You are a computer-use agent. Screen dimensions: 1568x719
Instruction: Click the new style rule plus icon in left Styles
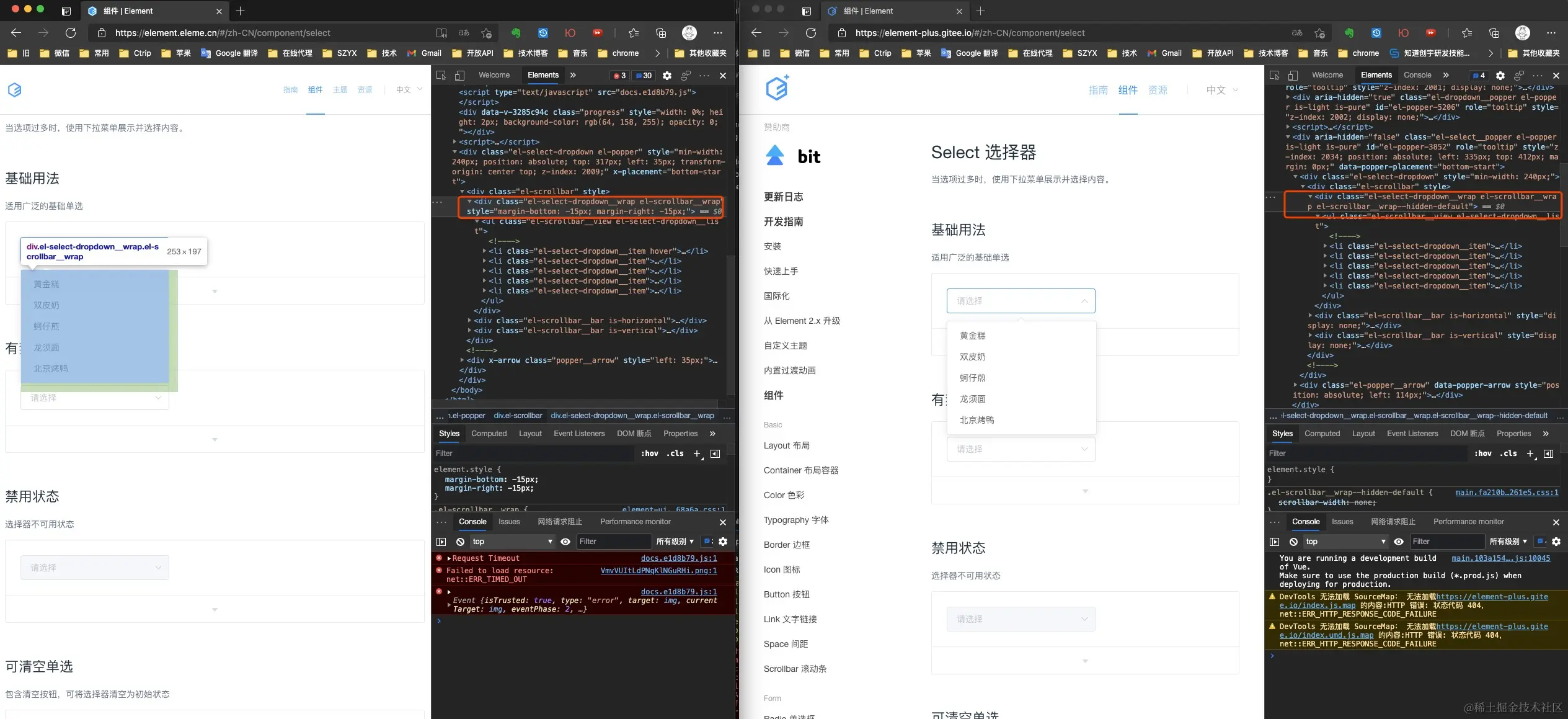697,453
